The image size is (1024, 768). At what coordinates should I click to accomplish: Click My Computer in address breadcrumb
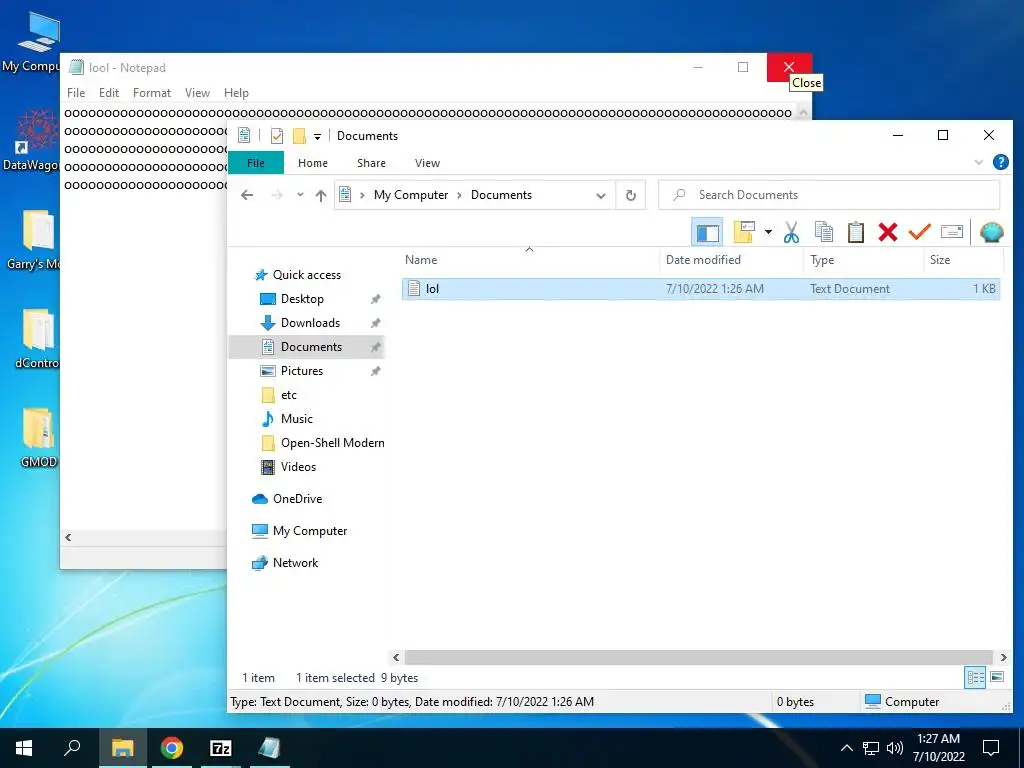coord(411,195)
